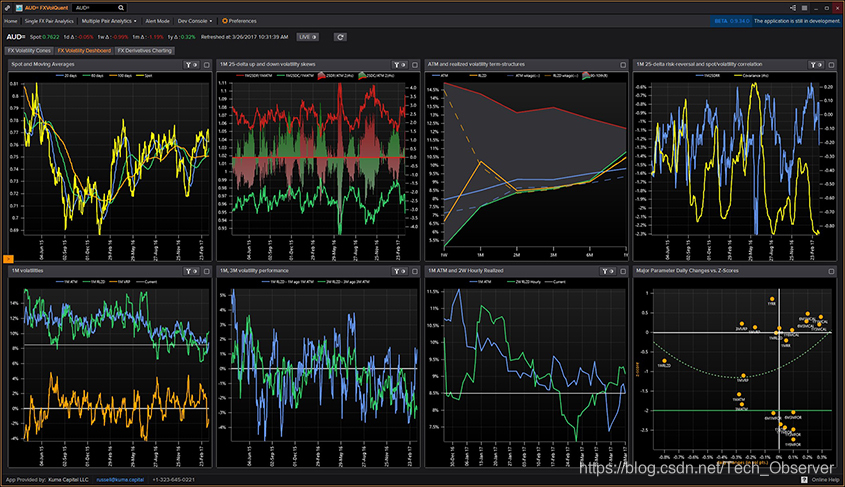Open filter in 1M ATM and 2W Hourly panel

click(x=608, y=272)
